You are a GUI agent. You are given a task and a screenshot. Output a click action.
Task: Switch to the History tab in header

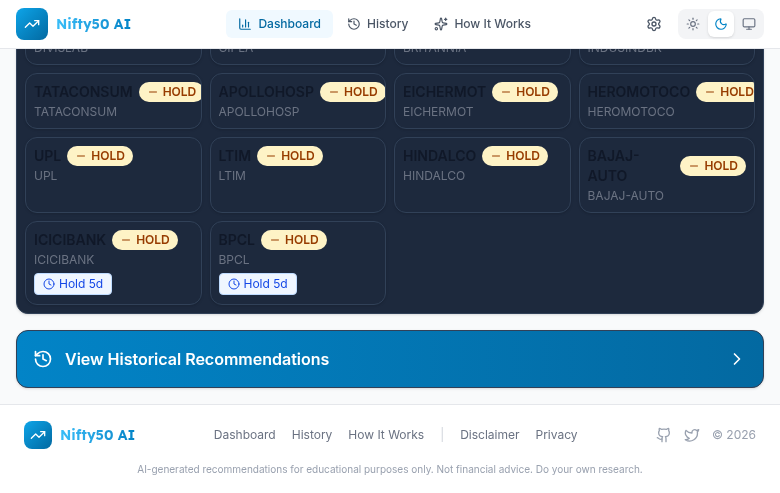(377, 24)
